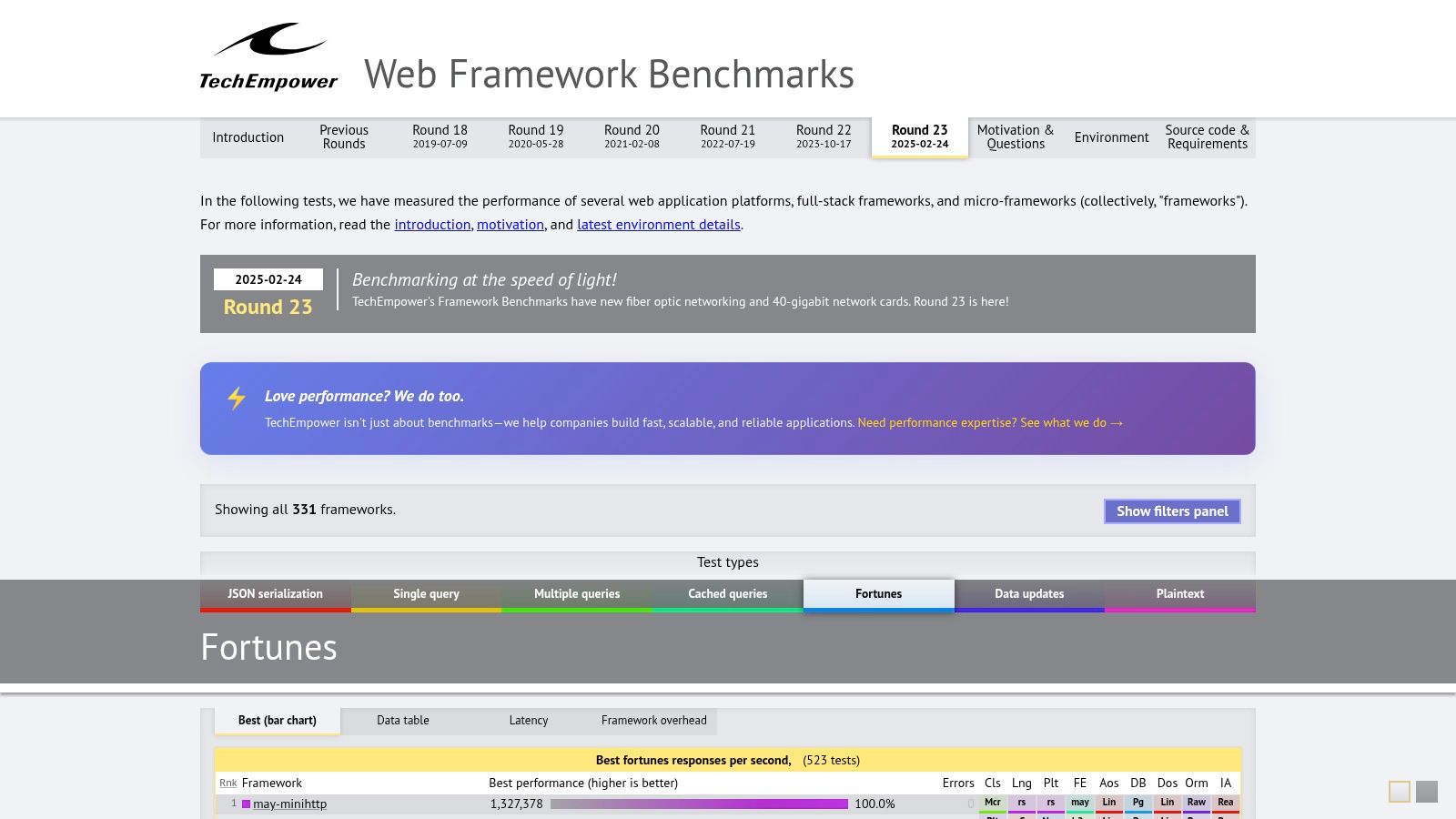
Task: Select JSON serialization test type
Action: click(275, 594)
